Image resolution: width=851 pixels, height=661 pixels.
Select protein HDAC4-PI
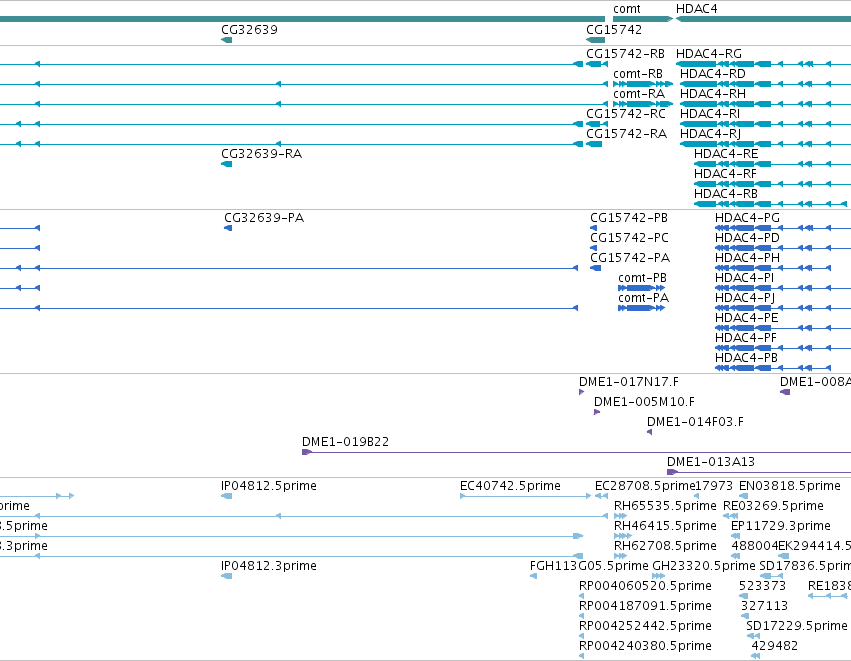(744, 278)
